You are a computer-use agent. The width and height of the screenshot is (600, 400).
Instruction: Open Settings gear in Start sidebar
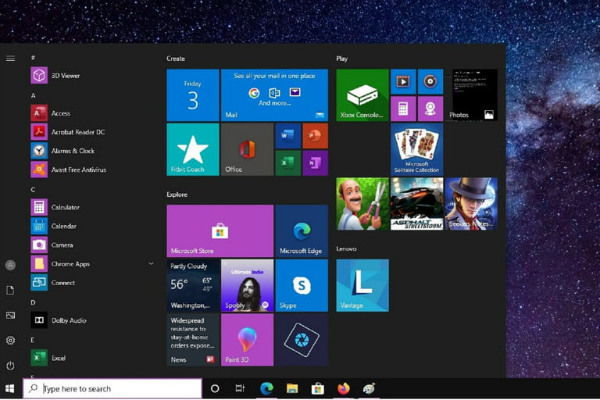click(x=10, y=340)
